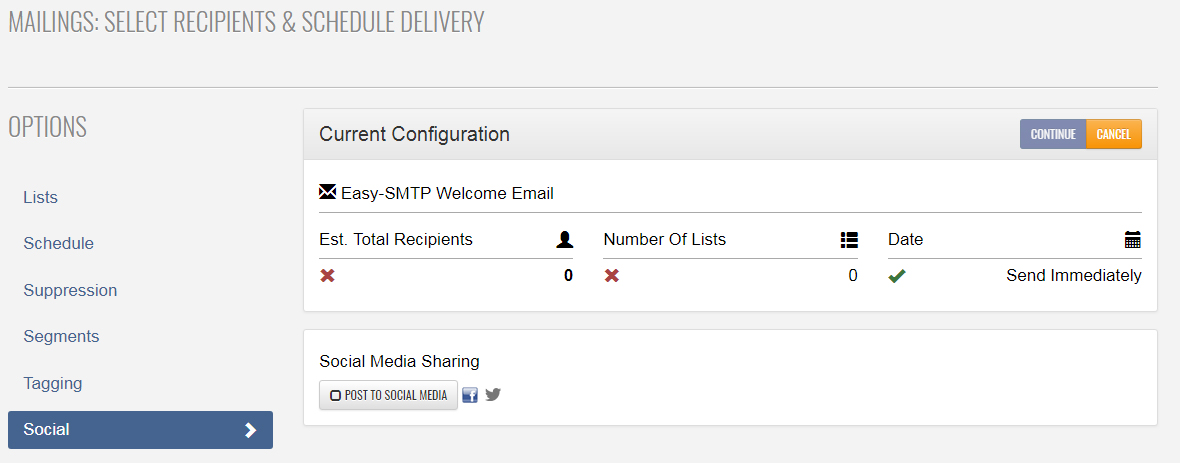Image resolution: width=1180 pixels, height=463 pixels.
Task: Click the calendar icon next to Date
Action: pyautogui.click(x=1133, y=240)
